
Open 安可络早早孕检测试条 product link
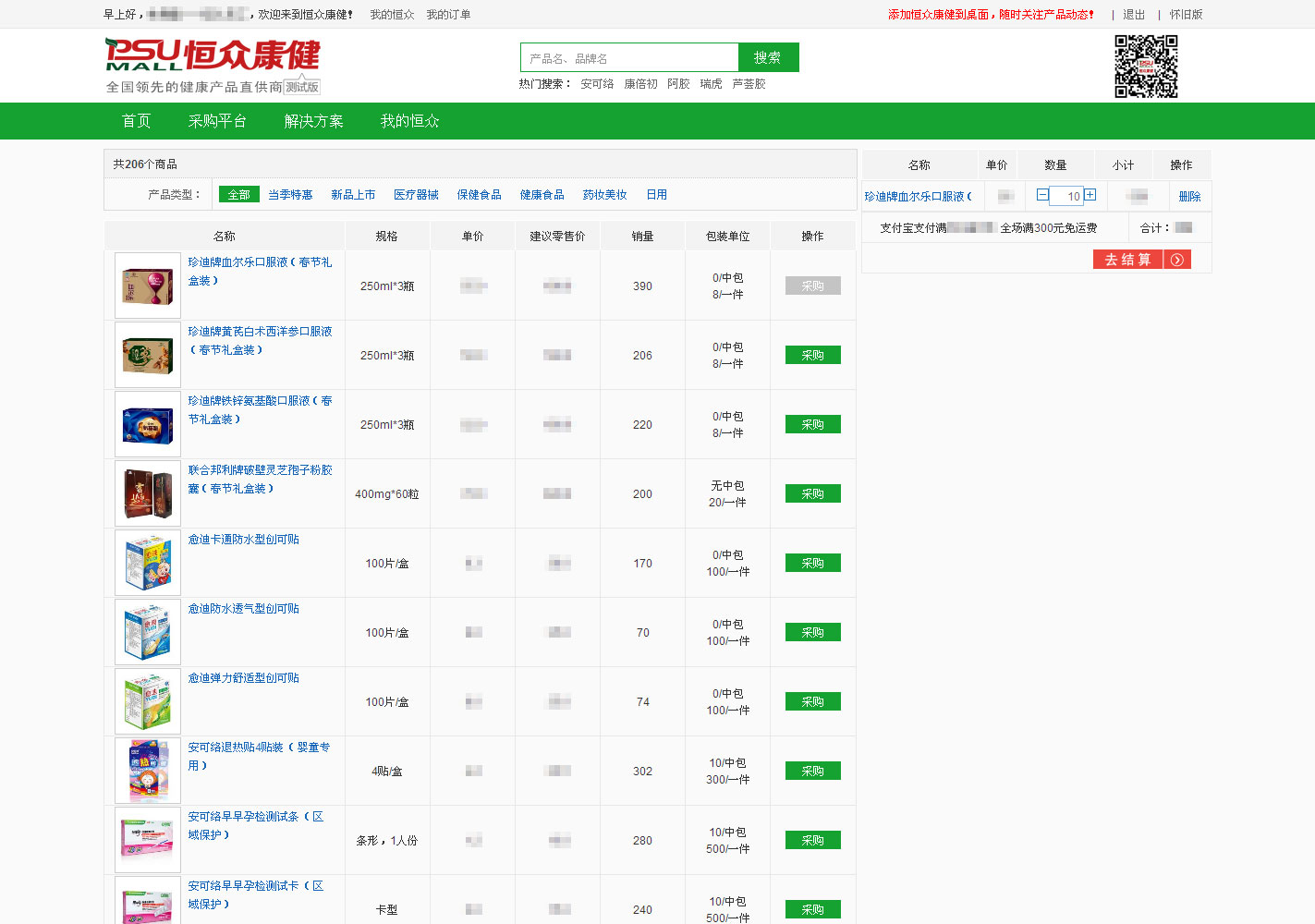[256, 826]
